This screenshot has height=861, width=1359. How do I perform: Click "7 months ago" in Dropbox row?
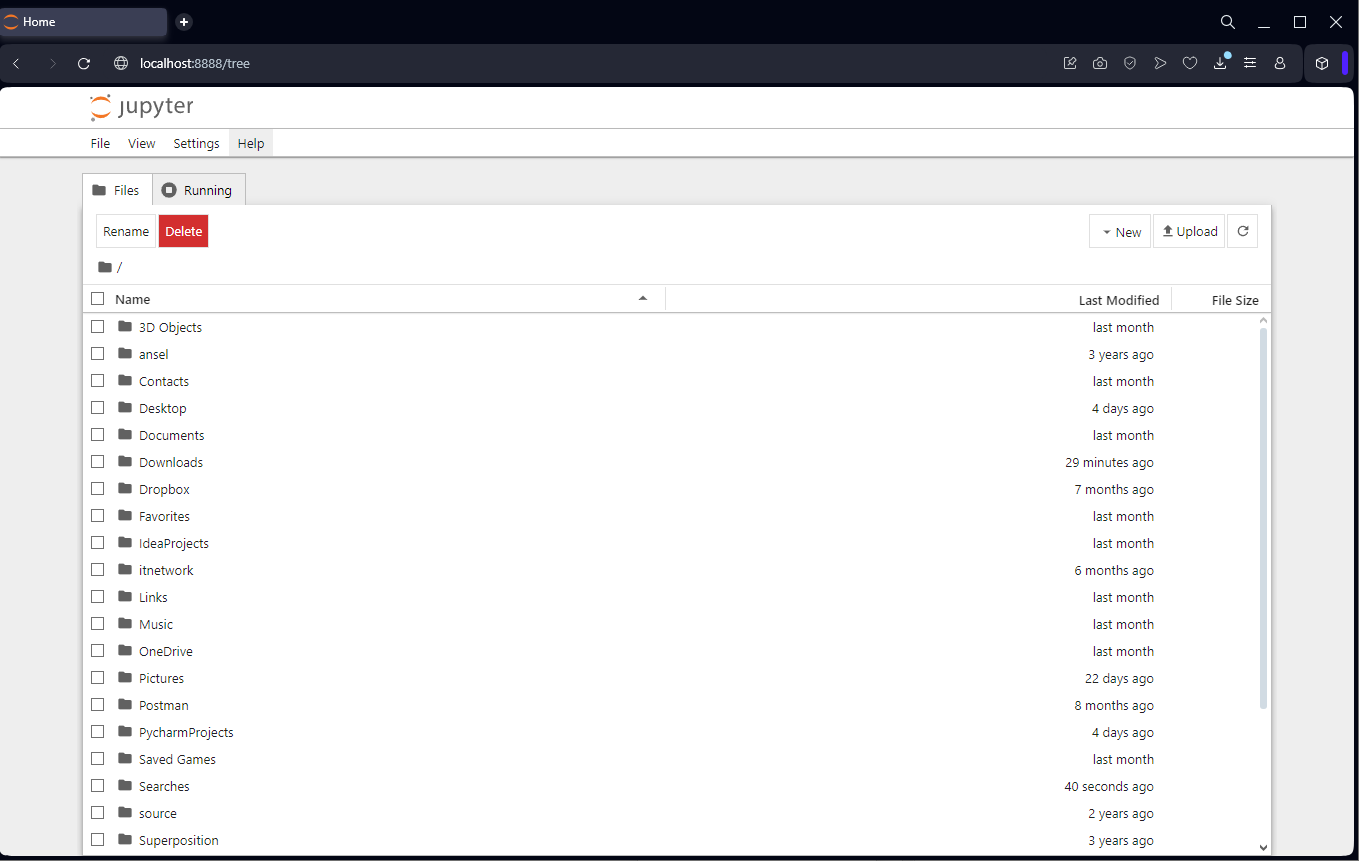tap(1114, 489)
